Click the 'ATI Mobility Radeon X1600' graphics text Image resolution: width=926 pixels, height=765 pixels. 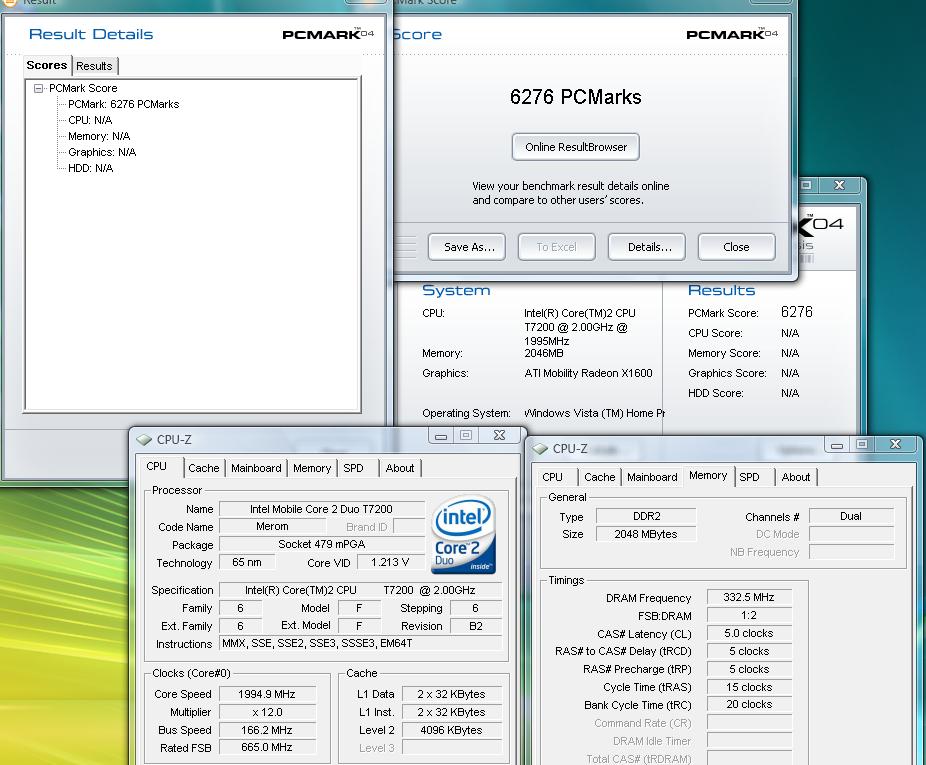588,373
